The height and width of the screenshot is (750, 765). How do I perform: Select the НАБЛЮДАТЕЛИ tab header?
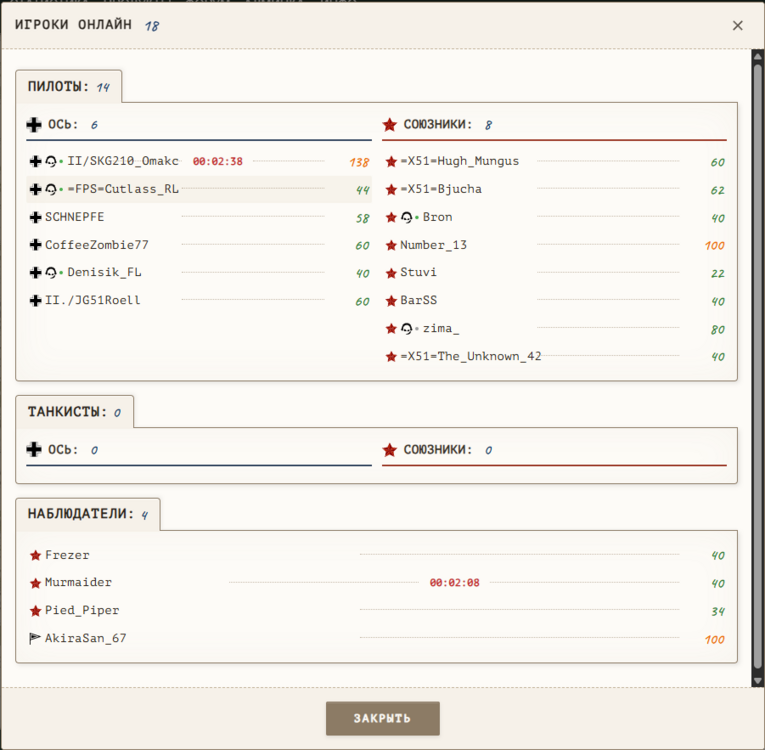(x=88, y=514)
